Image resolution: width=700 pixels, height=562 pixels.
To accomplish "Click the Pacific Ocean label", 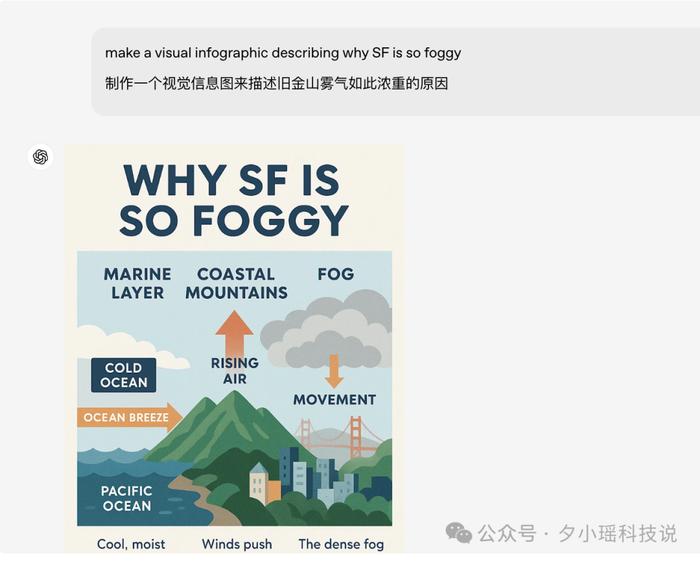I will click(127, 498).
